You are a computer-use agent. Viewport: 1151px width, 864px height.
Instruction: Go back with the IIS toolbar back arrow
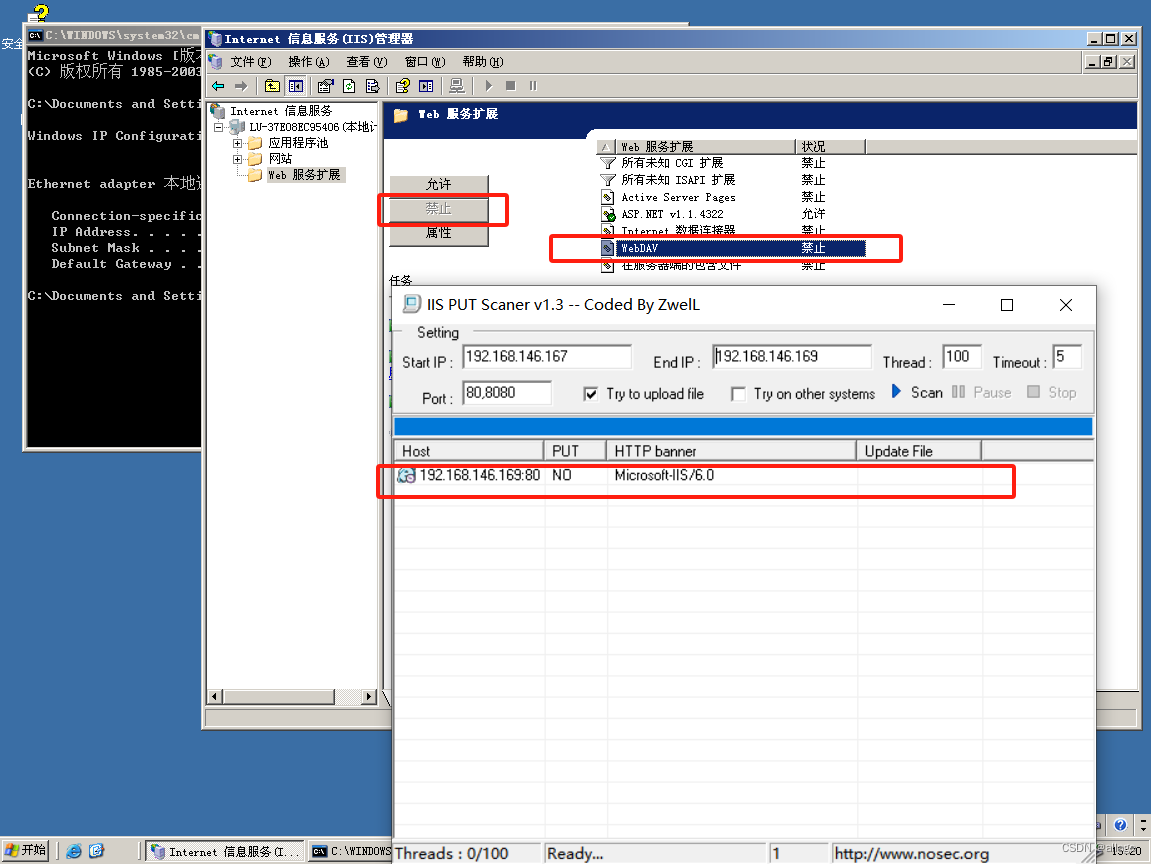(218, 86)
